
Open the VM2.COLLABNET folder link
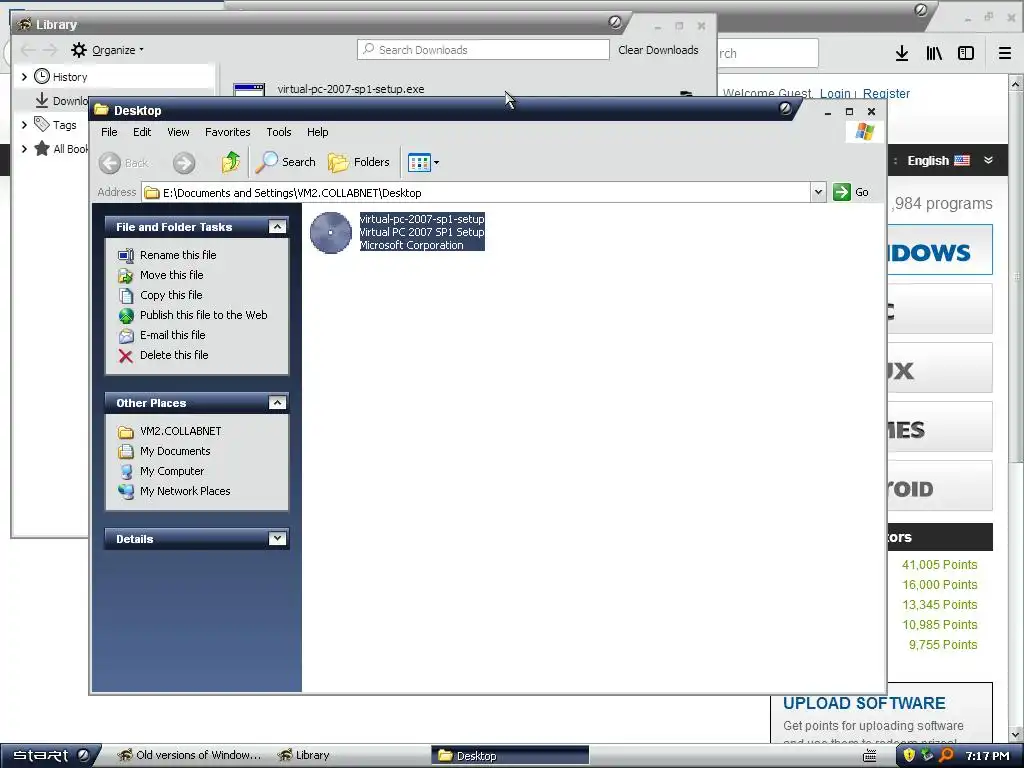tap(180, 431)
